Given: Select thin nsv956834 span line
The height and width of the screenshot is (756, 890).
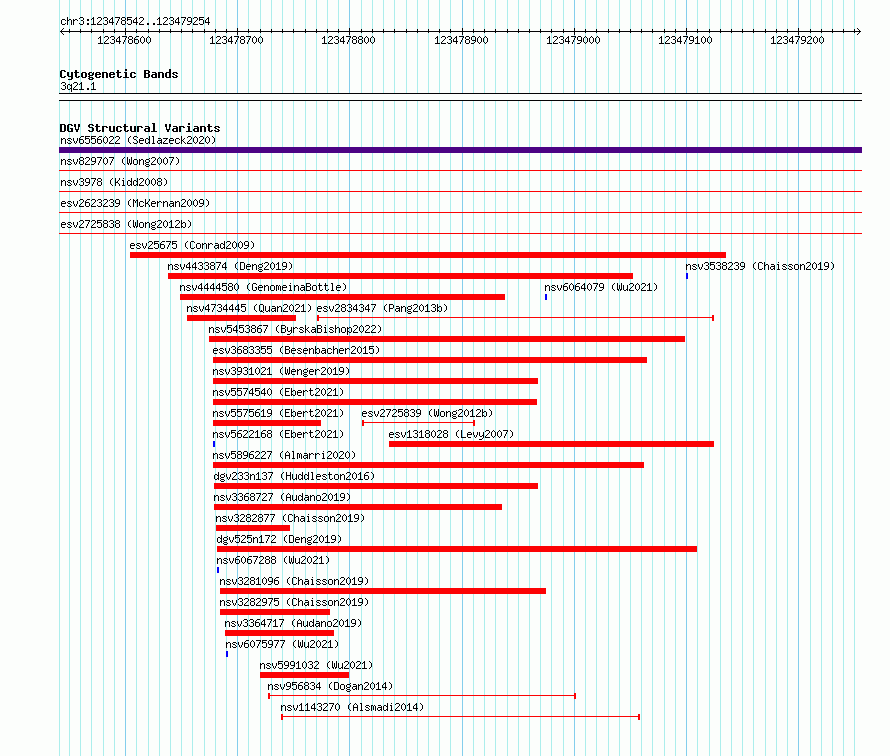Looking at the screenshot, I should tap(422, 696).
